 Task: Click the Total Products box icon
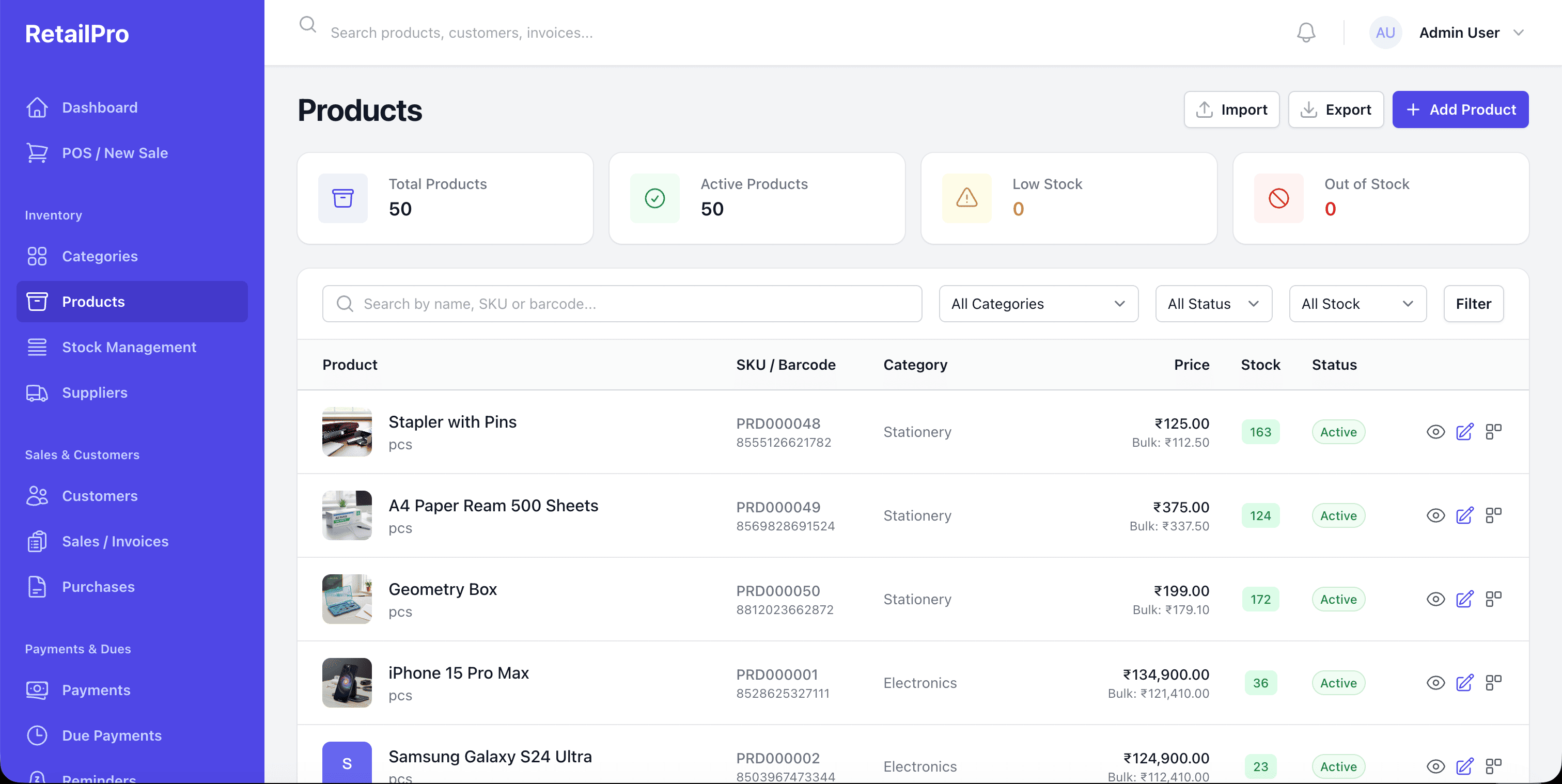(342, 198)
